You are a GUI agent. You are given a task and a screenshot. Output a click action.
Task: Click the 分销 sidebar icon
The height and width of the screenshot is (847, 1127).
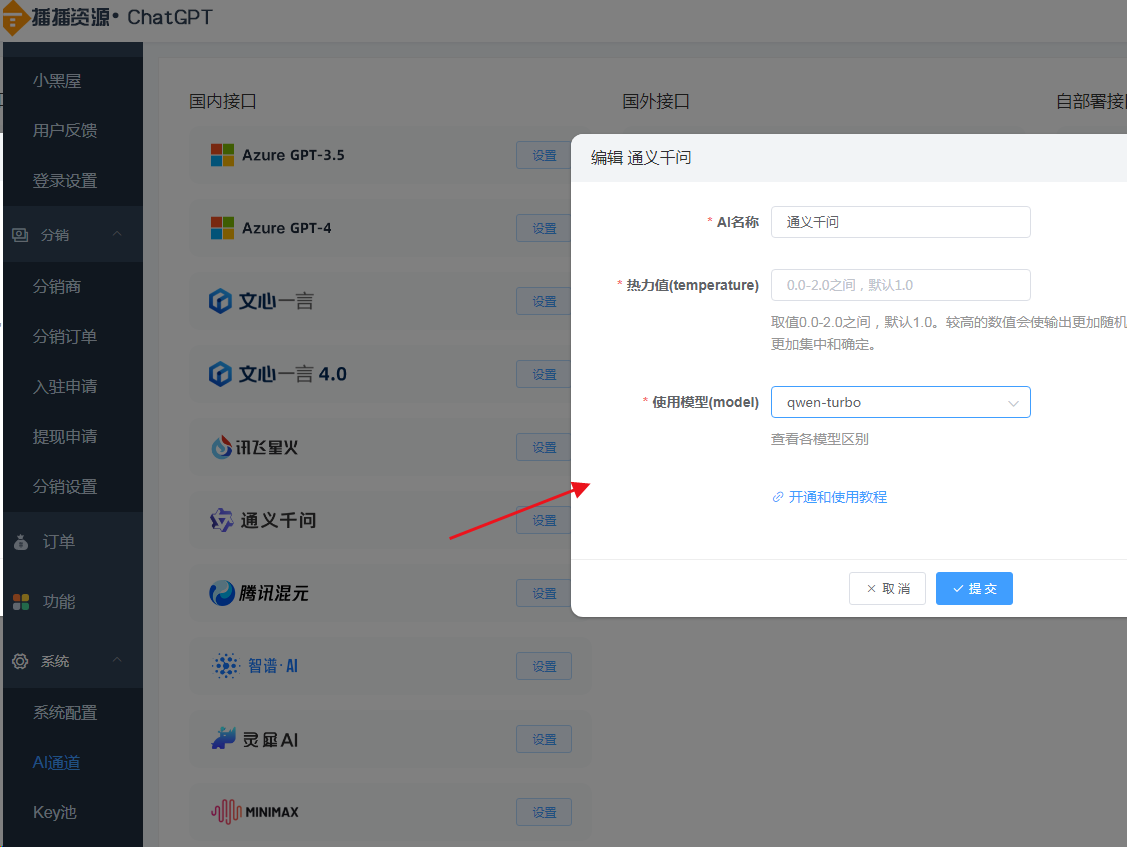[x=20, y=235]
